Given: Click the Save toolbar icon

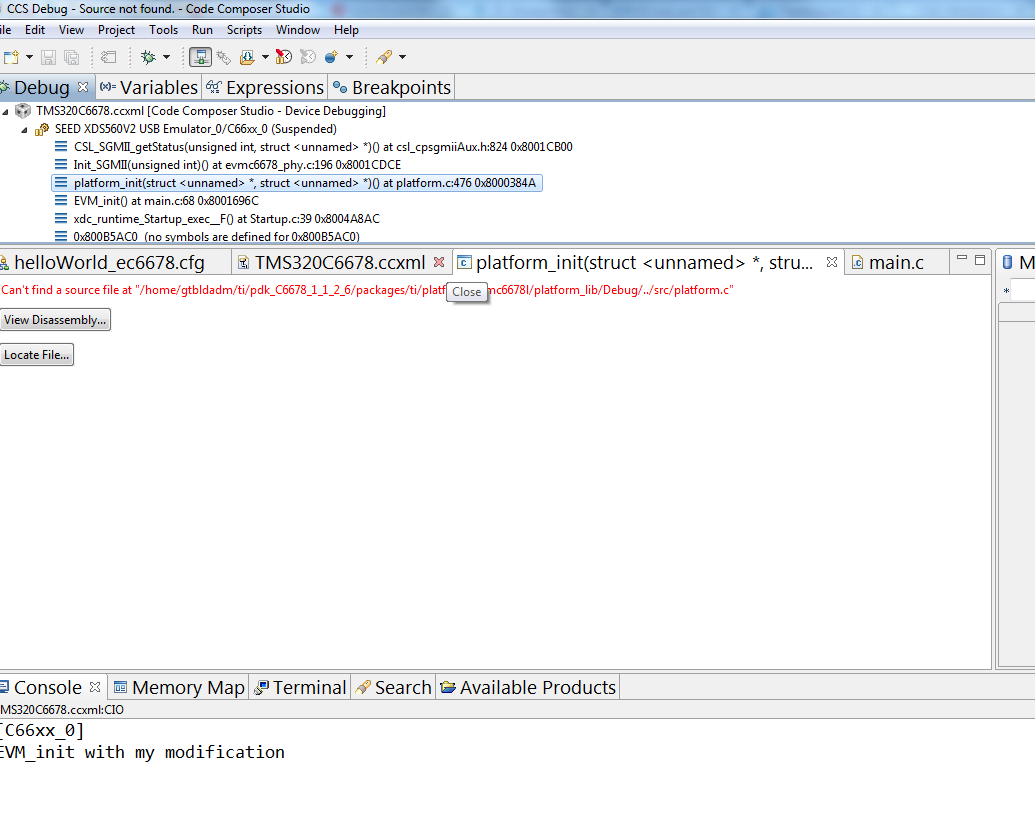Looking at the screenshot, I should (x=48, y=57).
